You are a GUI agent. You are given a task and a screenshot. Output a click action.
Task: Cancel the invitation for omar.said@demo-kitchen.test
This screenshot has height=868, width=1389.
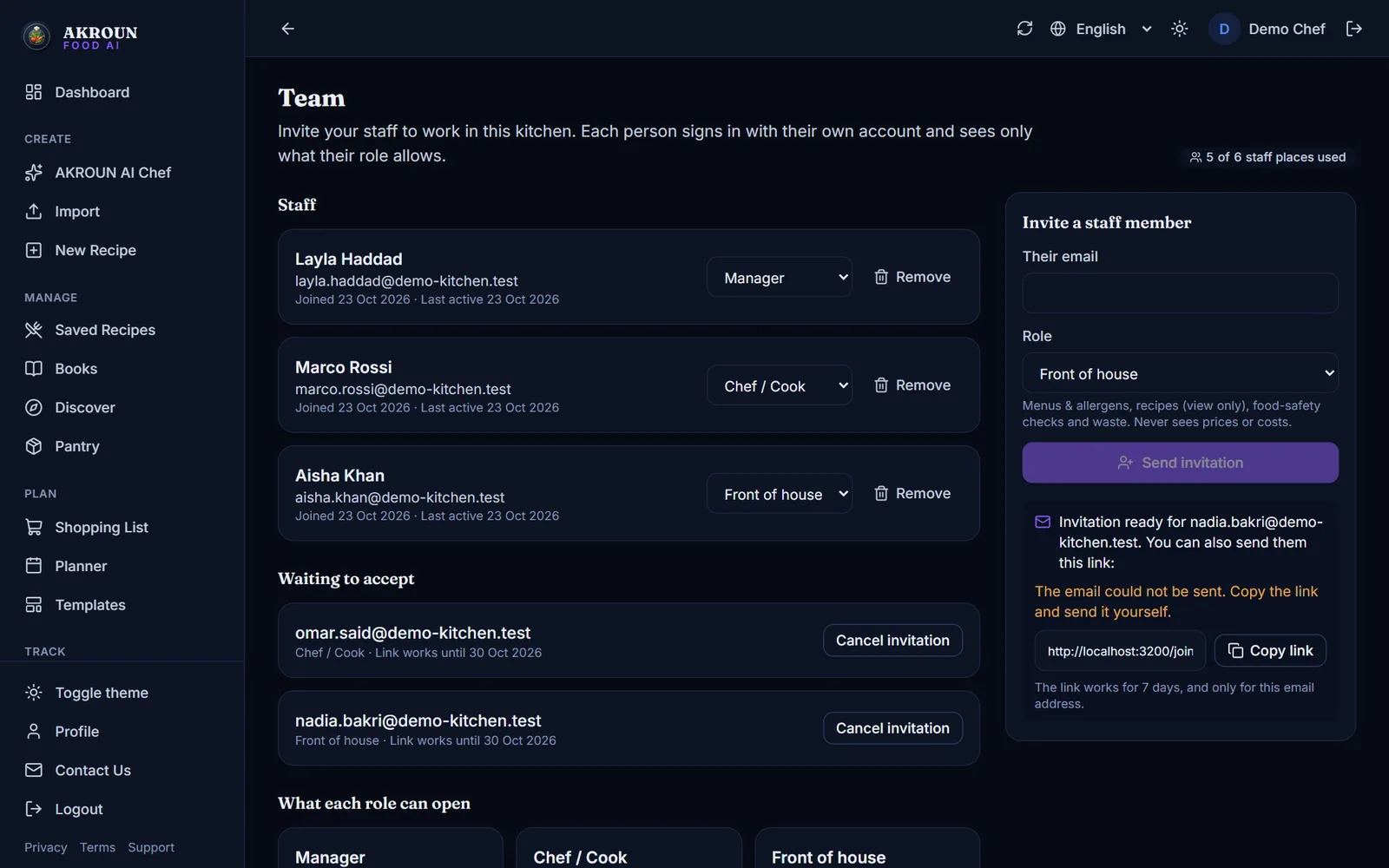point(892,641)
